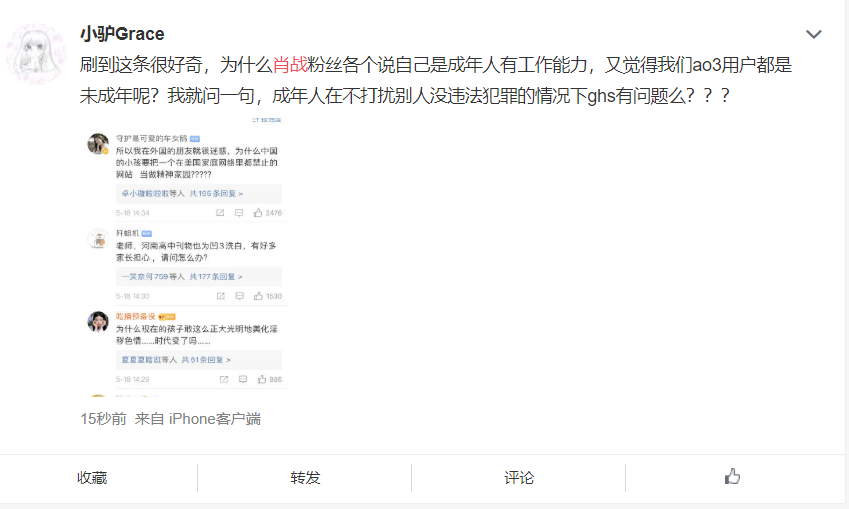Open the 评论 comments section

pyautogui.click(x=519, y=478)
